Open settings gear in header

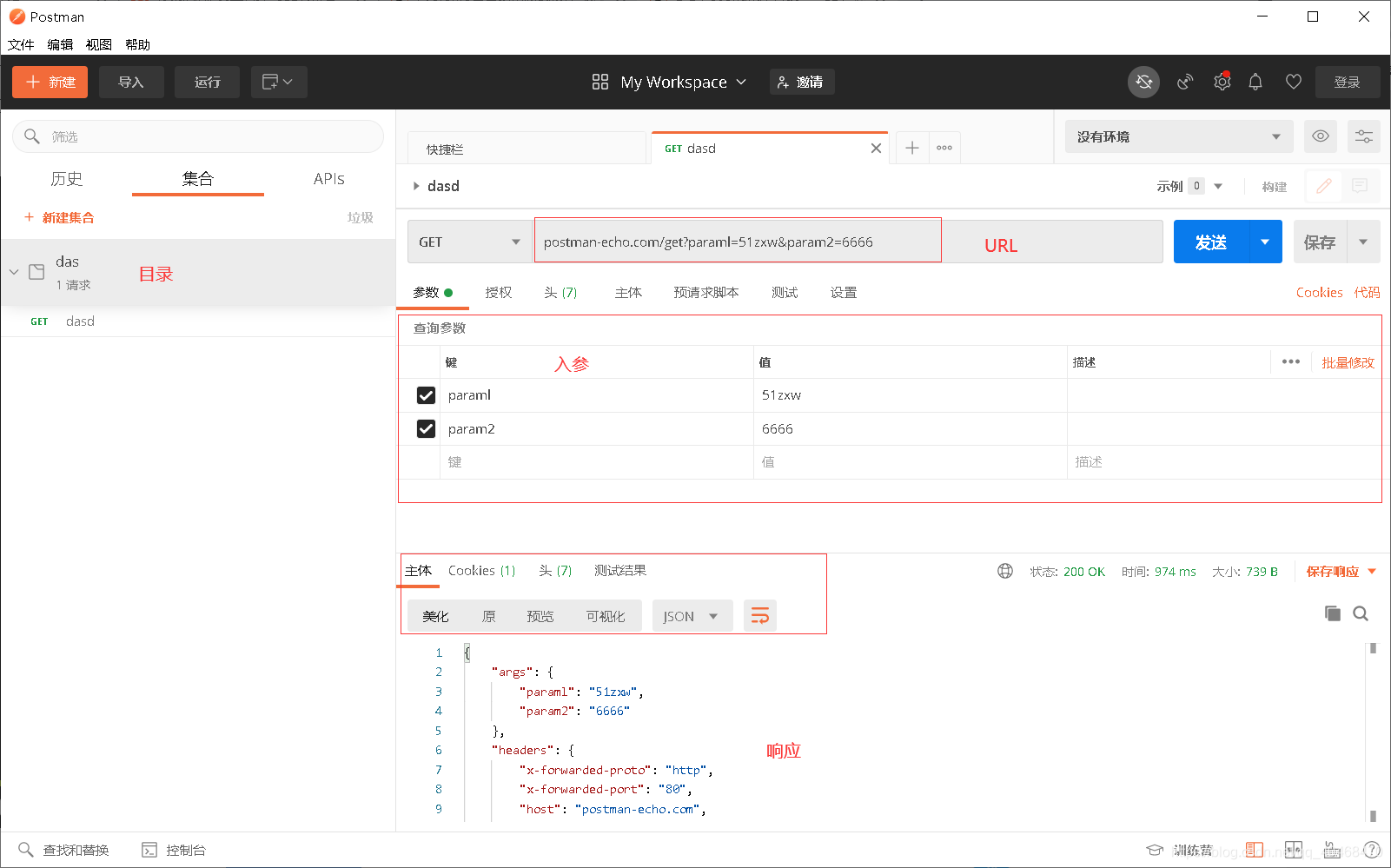[1222, 82]
